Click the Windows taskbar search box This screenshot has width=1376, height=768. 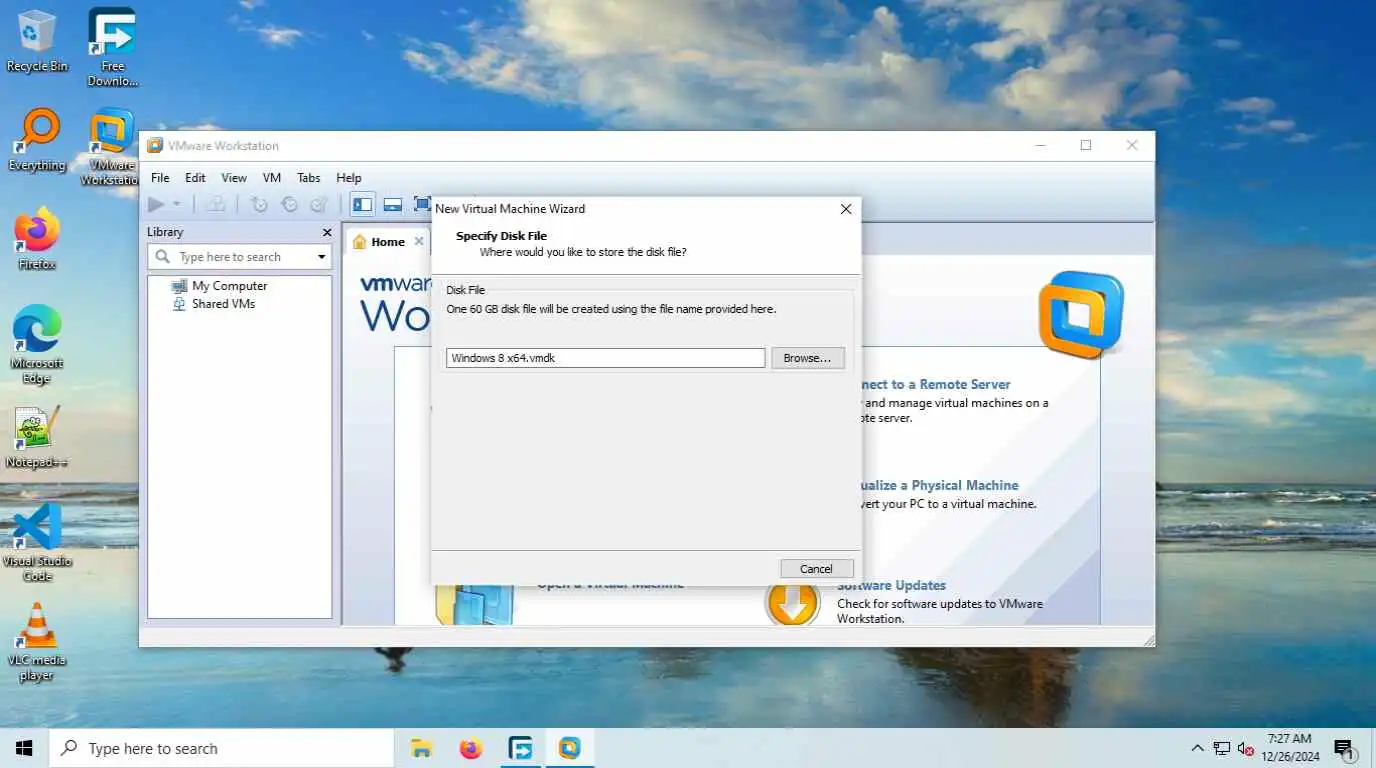point(221,748)
